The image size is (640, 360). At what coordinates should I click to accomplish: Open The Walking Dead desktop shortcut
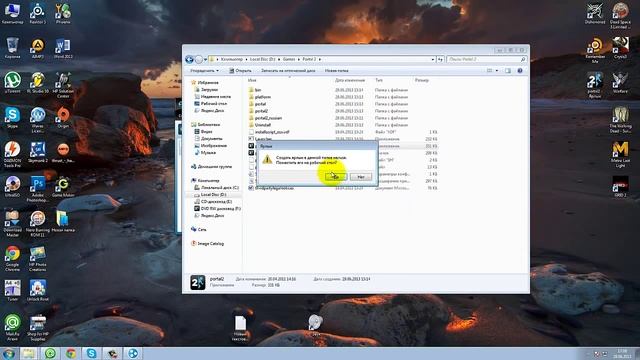(620, 119)
